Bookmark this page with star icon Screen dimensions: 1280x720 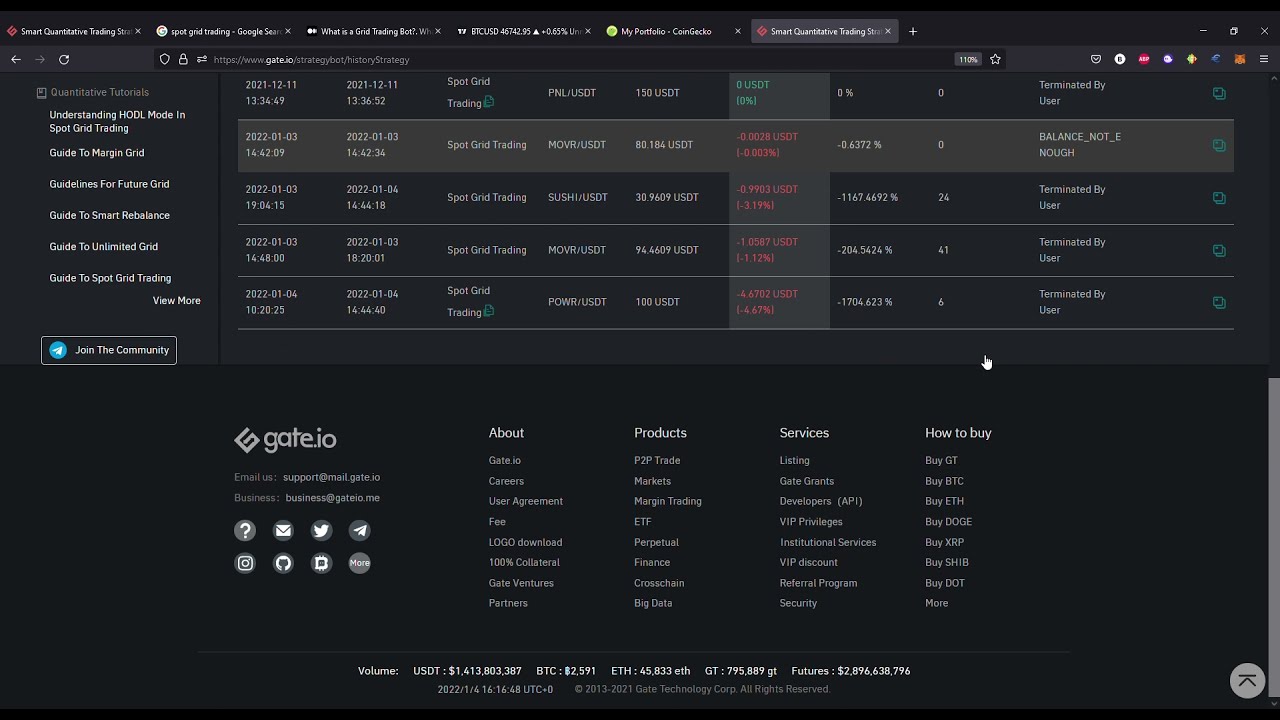point(995,59)
